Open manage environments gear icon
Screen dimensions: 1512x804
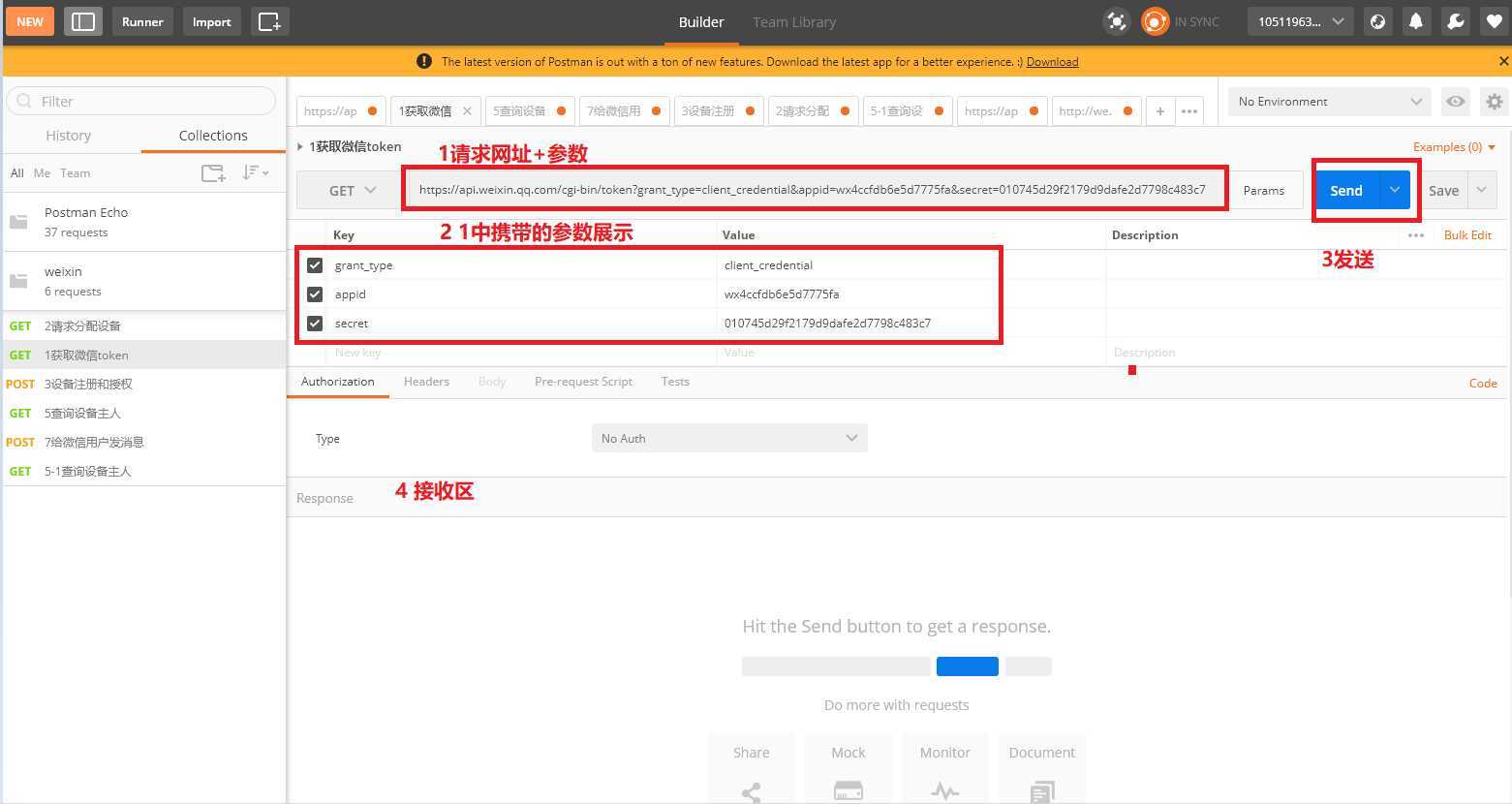1495,101
